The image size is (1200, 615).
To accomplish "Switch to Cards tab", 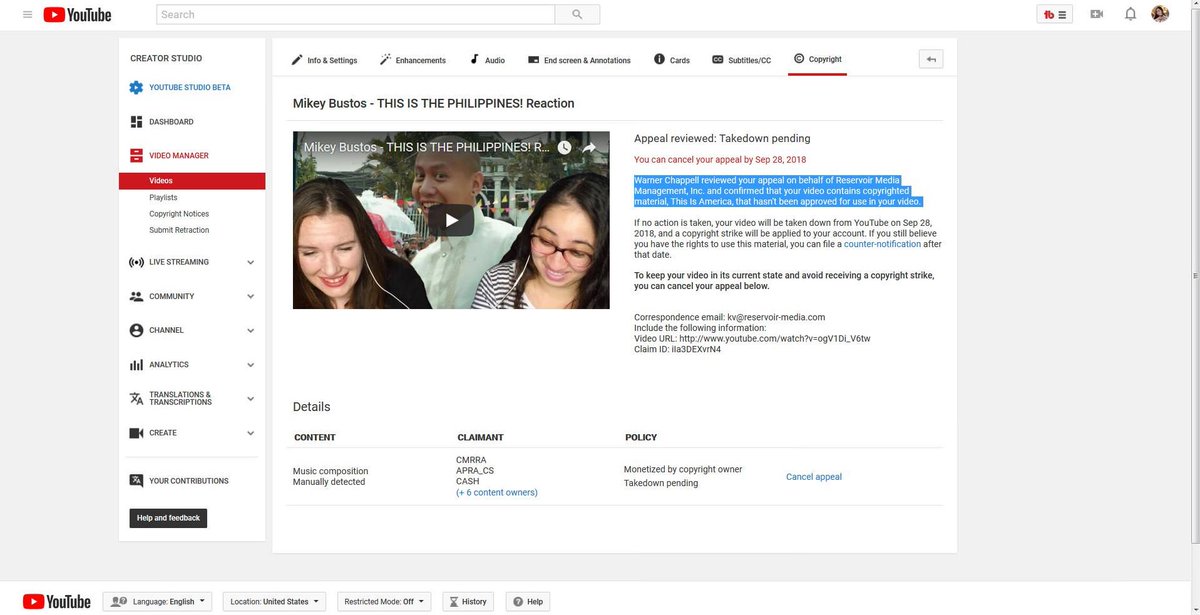I will [x=672, y=60].
